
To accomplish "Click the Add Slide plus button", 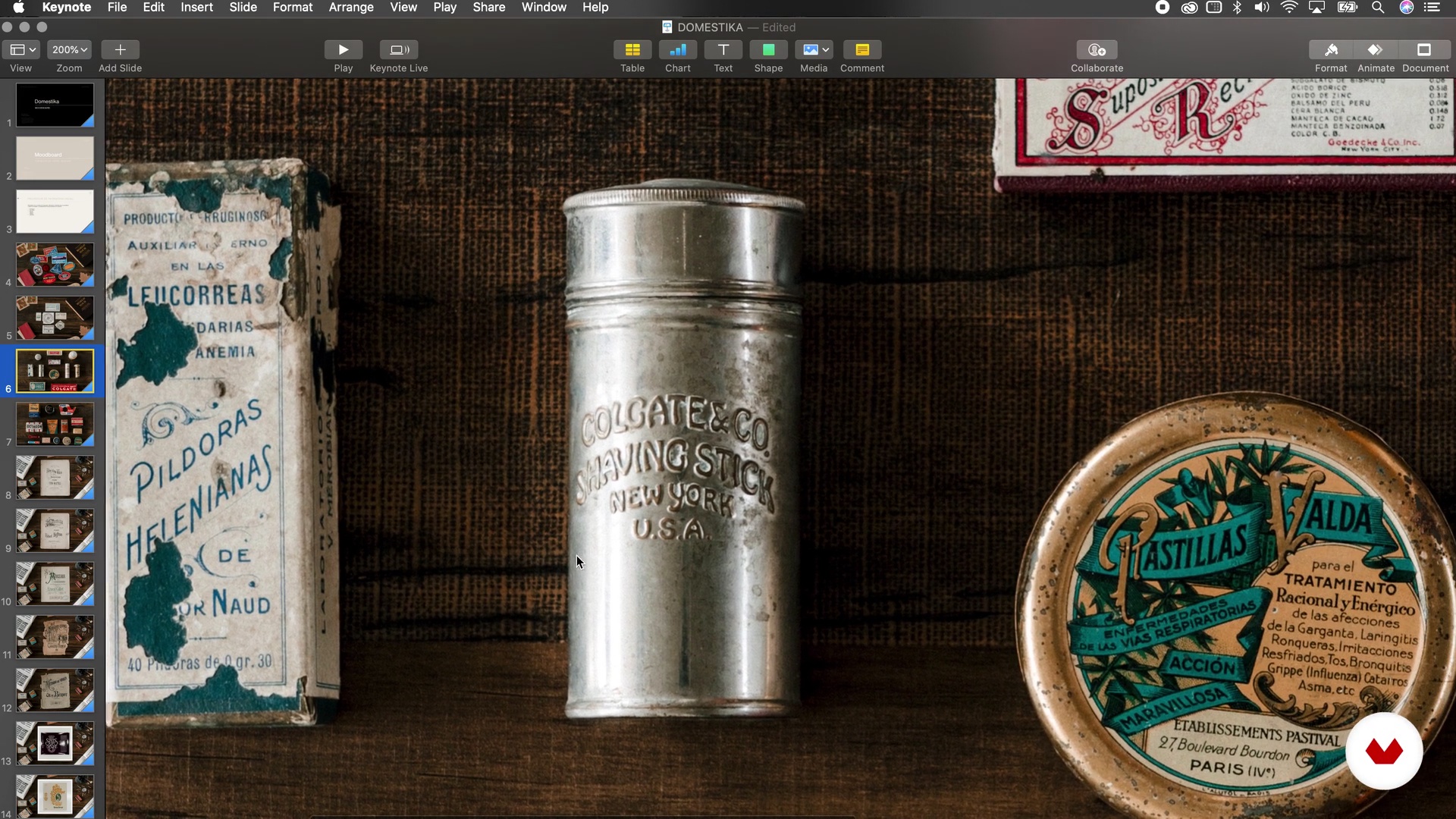I will click(120, 50).
